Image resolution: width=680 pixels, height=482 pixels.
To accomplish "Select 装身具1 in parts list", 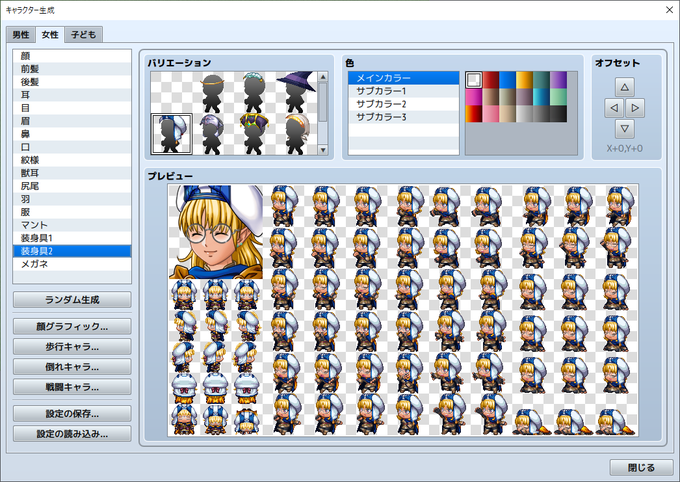I will coord(72,238).
